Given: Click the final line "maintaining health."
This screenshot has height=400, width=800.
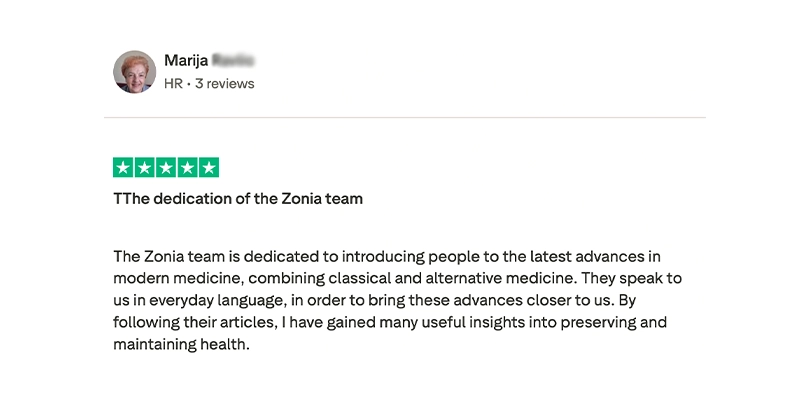Looking at the screenshot, I should (180, 345).
